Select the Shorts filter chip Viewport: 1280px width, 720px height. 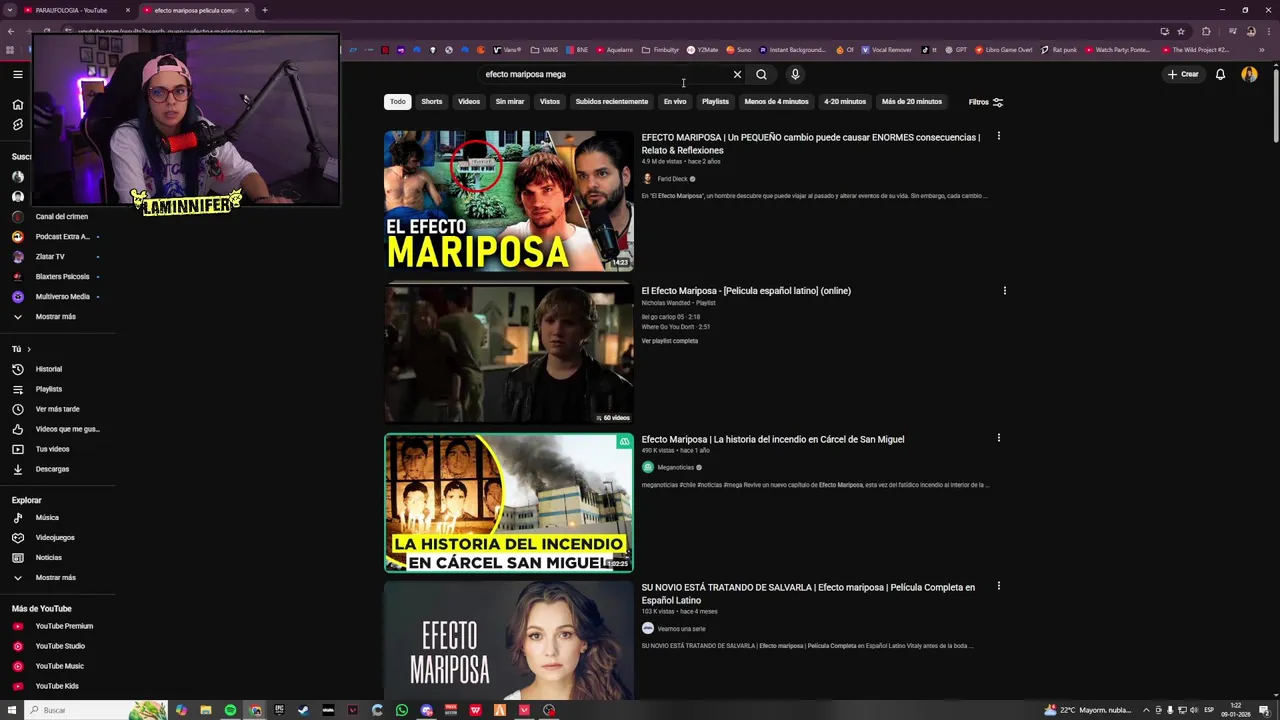(x=432, y=101)
